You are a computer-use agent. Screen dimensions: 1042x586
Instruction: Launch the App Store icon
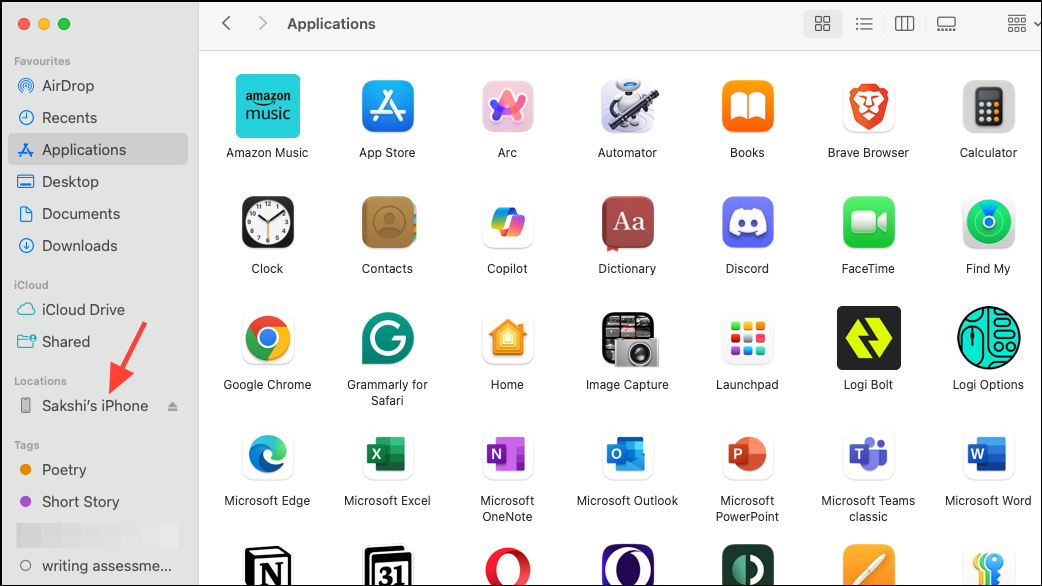(x=387, y=106)
